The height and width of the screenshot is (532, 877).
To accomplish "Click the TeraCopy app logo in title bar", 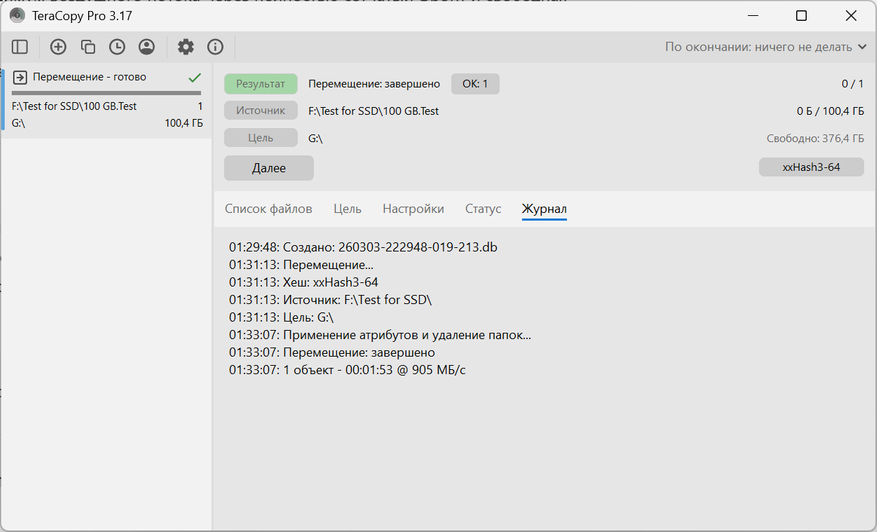I will coord(17,15).
